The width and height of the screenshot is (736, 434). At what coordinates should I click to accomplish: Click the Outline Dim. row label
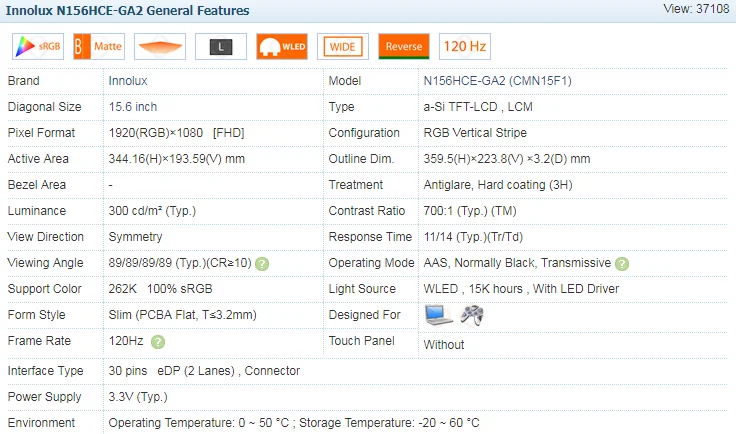pyautogui.click(x=361, y=159)
